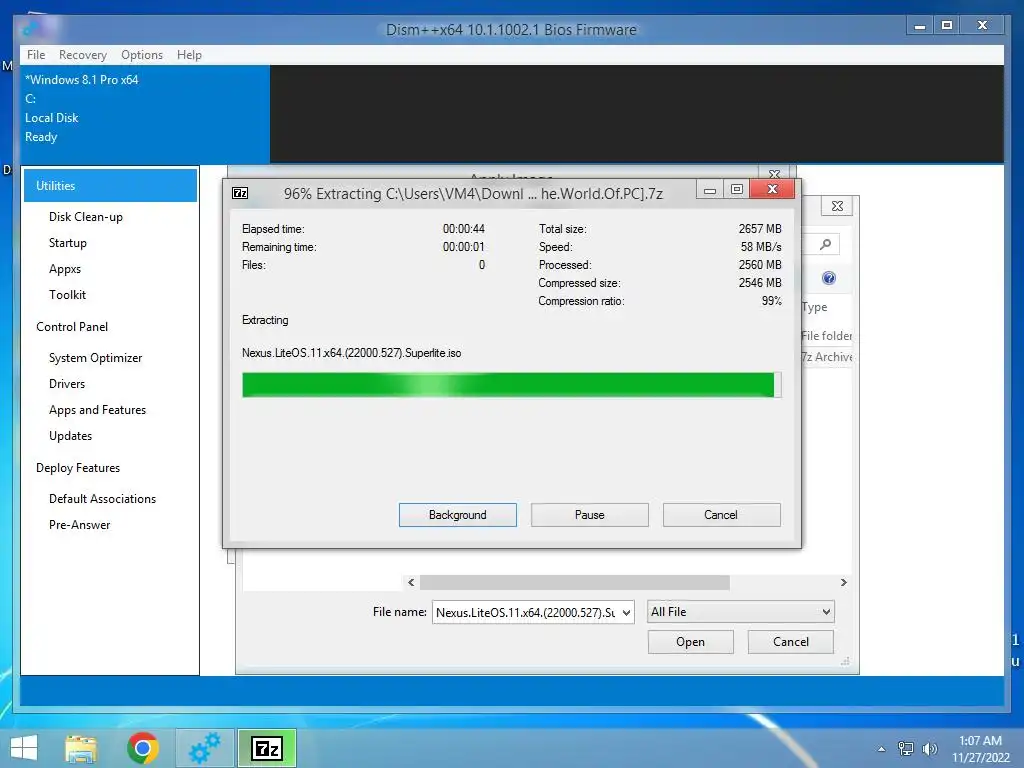Cancel the 7-Zip extraction
Screen dimensions: 1024x768
click(x=721, y=515)
